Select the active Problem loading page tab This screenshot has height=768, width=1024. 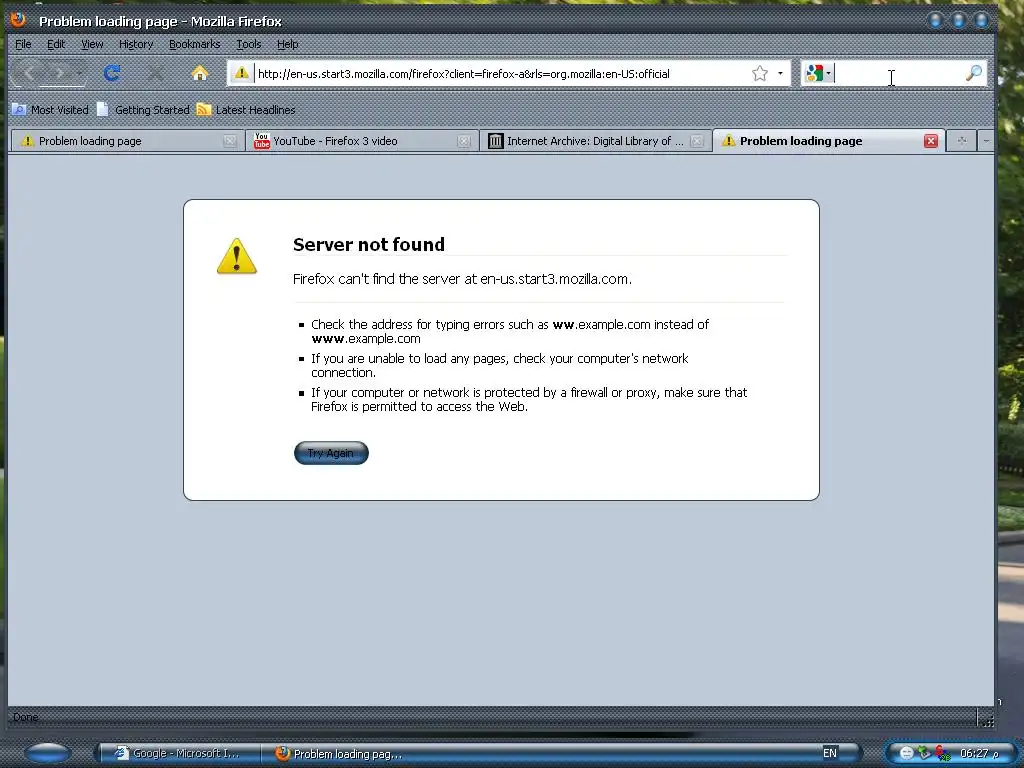(828, 141)
